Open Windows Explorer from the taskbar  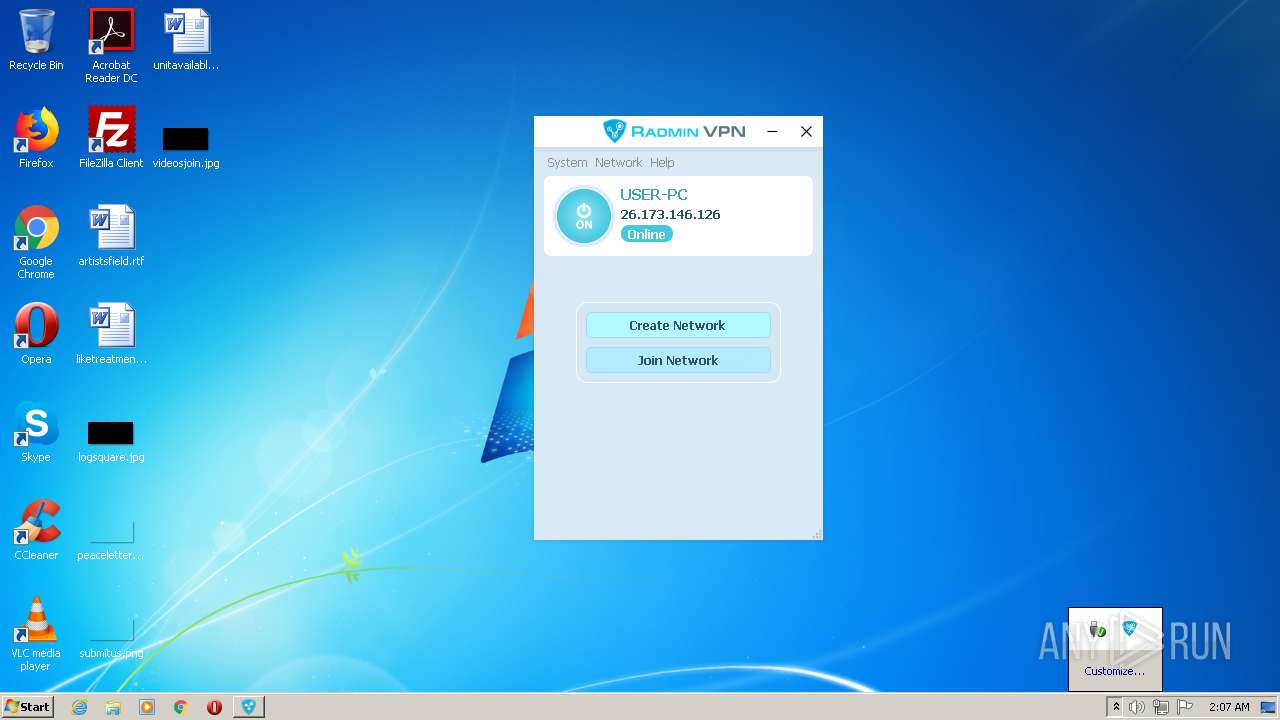pos(113,707)
